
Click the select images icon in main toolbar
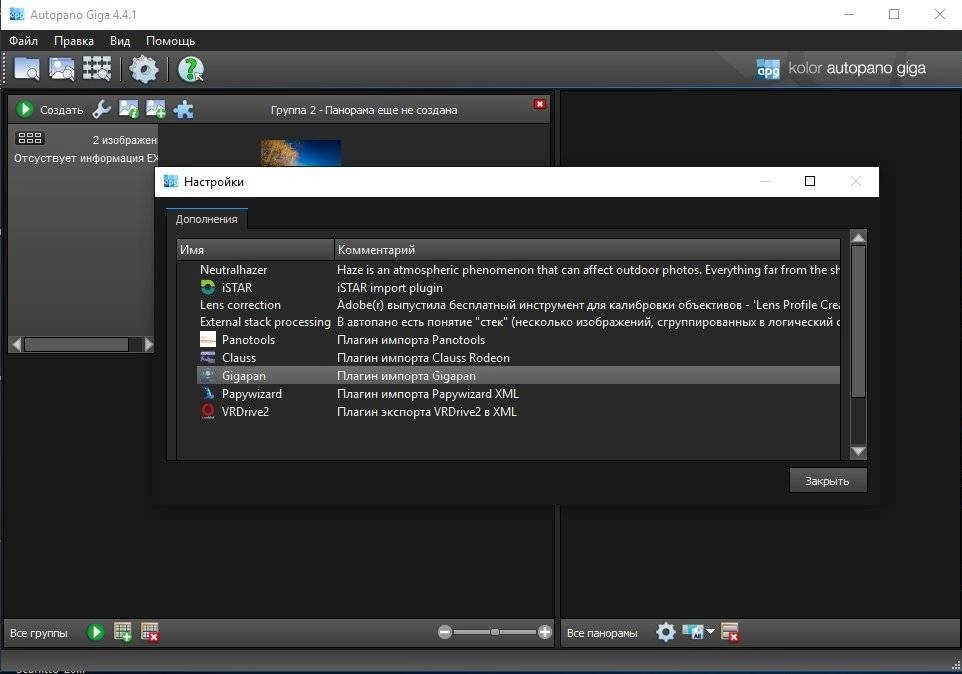[62, 69]
